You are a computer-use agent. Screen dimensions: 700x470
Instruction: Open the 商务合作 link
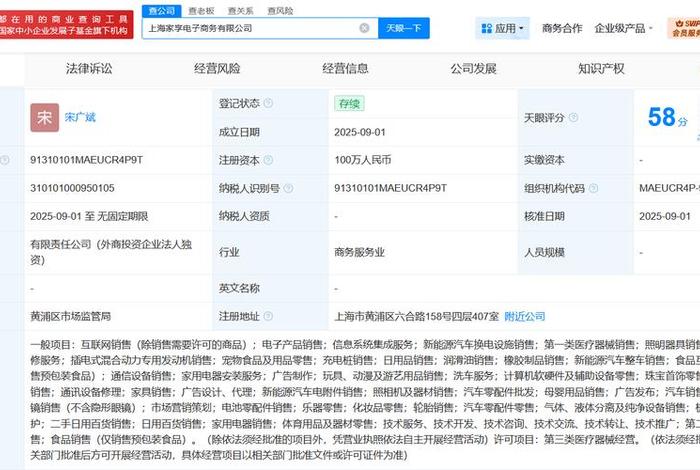562,29
